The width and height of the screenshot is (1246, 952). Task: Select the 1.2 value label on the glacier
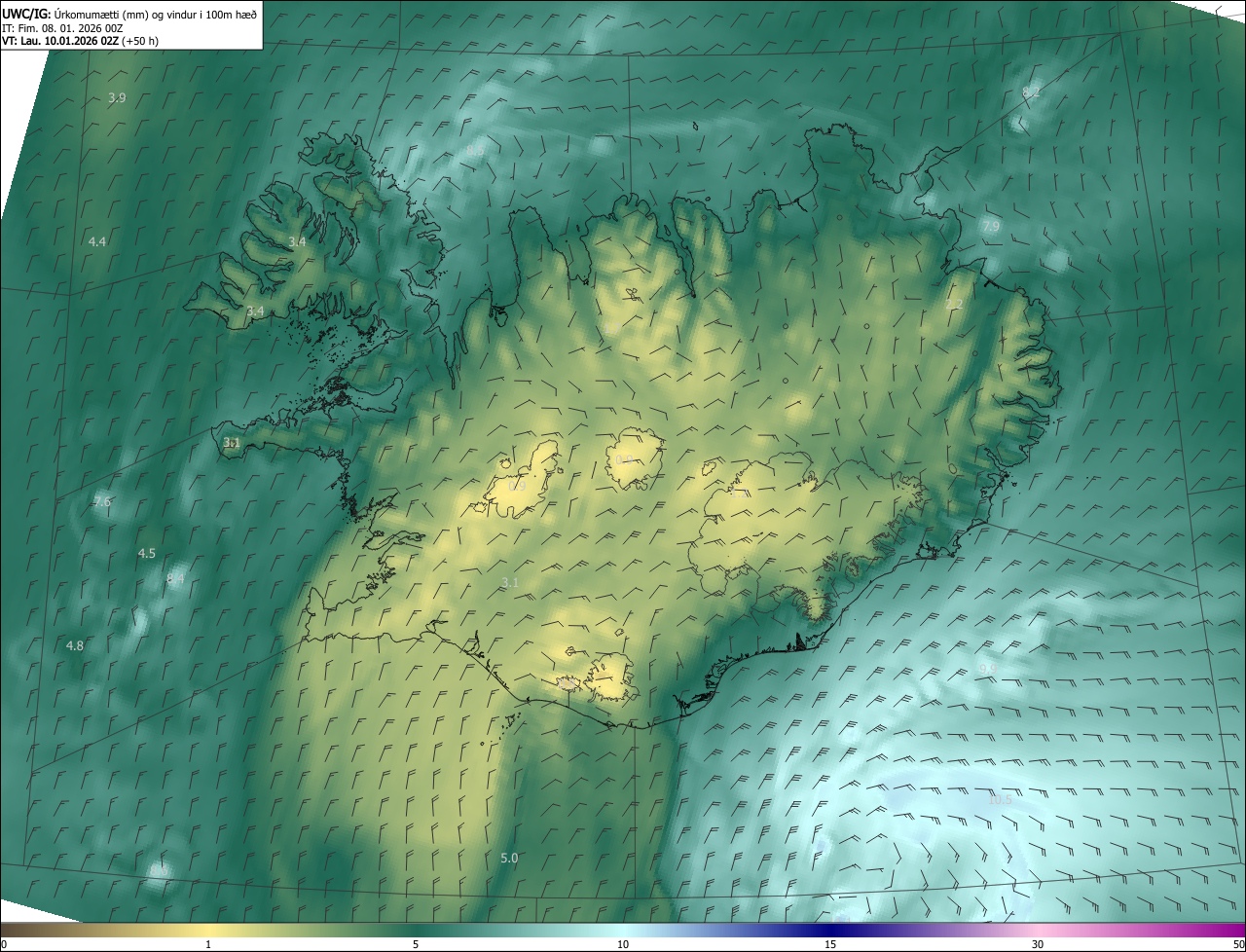point(738,494)
